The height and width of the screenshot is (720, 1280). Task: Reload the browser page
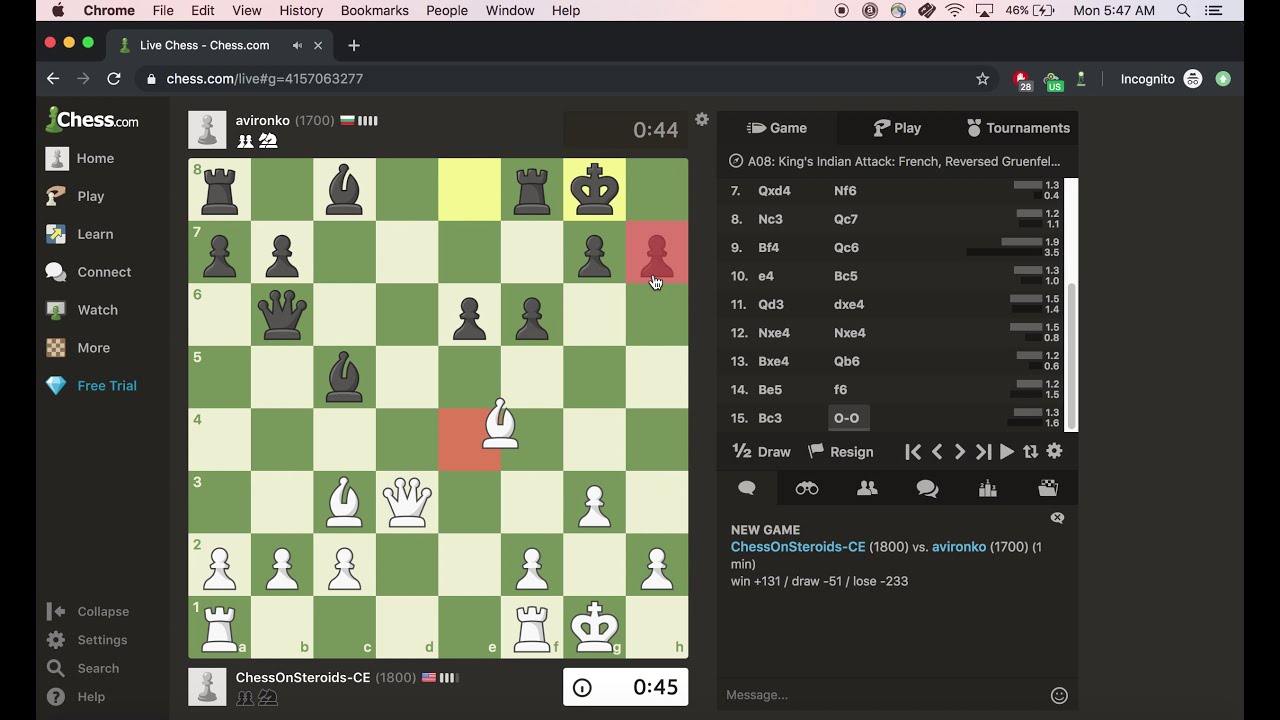tap(114, 78)
